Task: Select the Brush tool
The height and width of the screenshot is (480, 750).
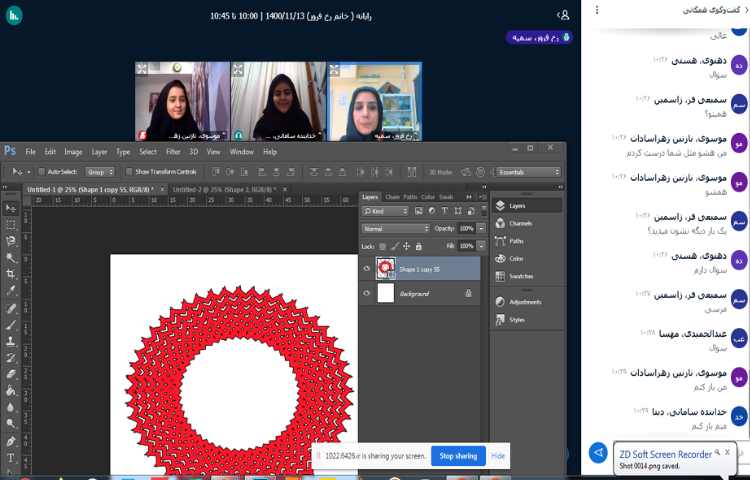Action: [10, 324]
